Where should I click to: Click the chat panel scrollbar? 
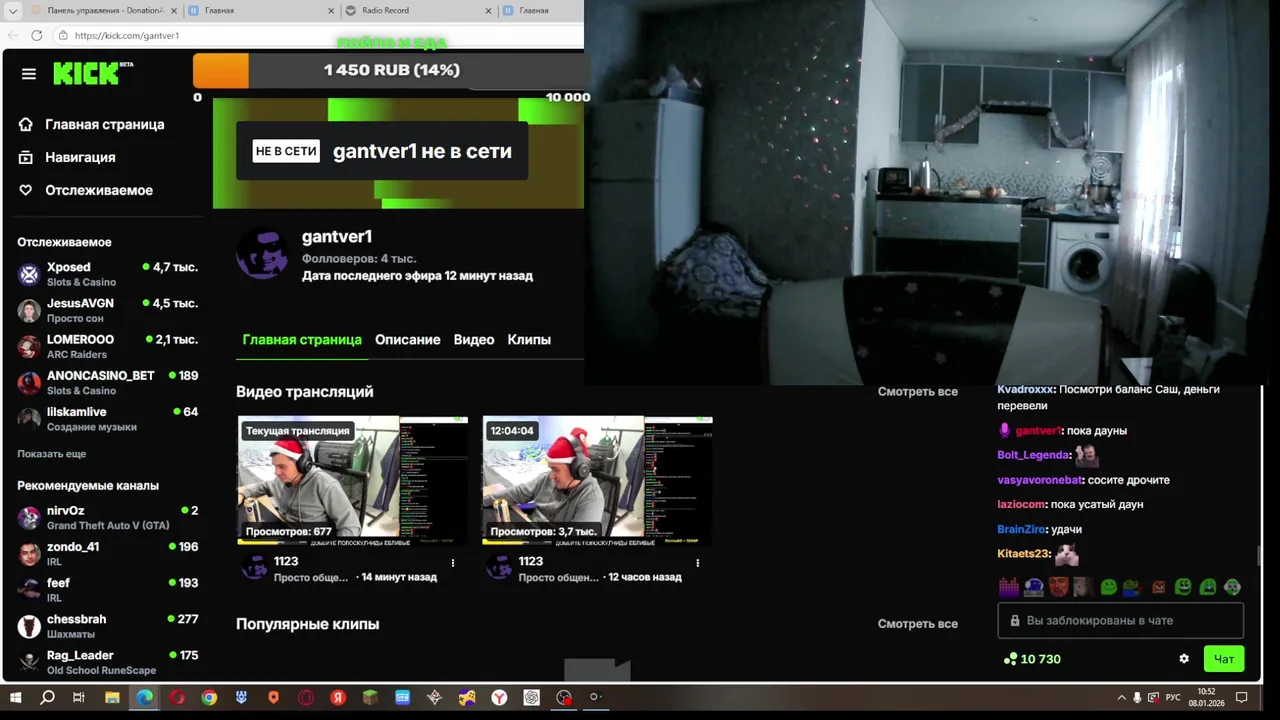1259,556
